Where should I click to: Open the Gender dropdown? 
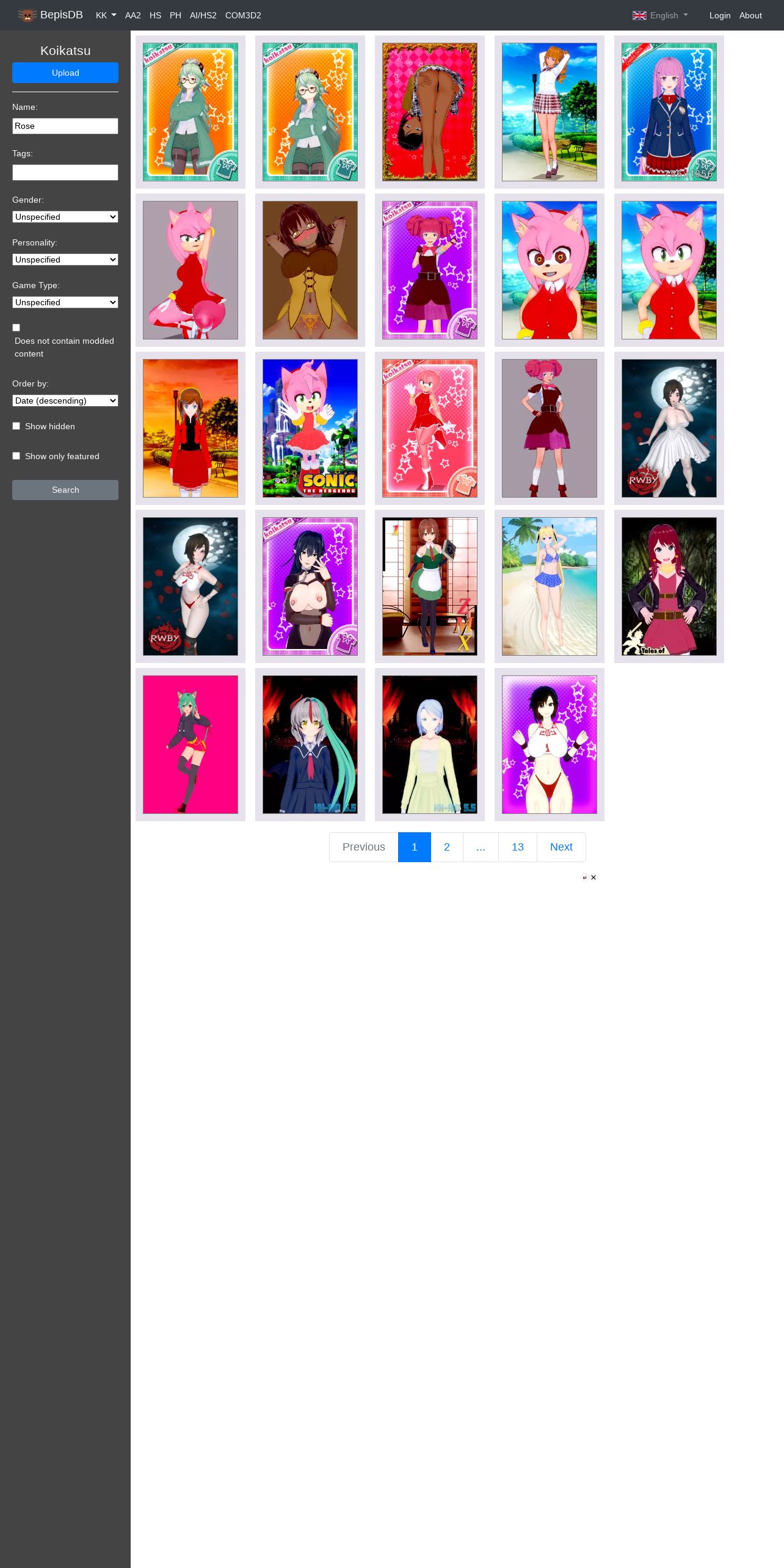65,217
